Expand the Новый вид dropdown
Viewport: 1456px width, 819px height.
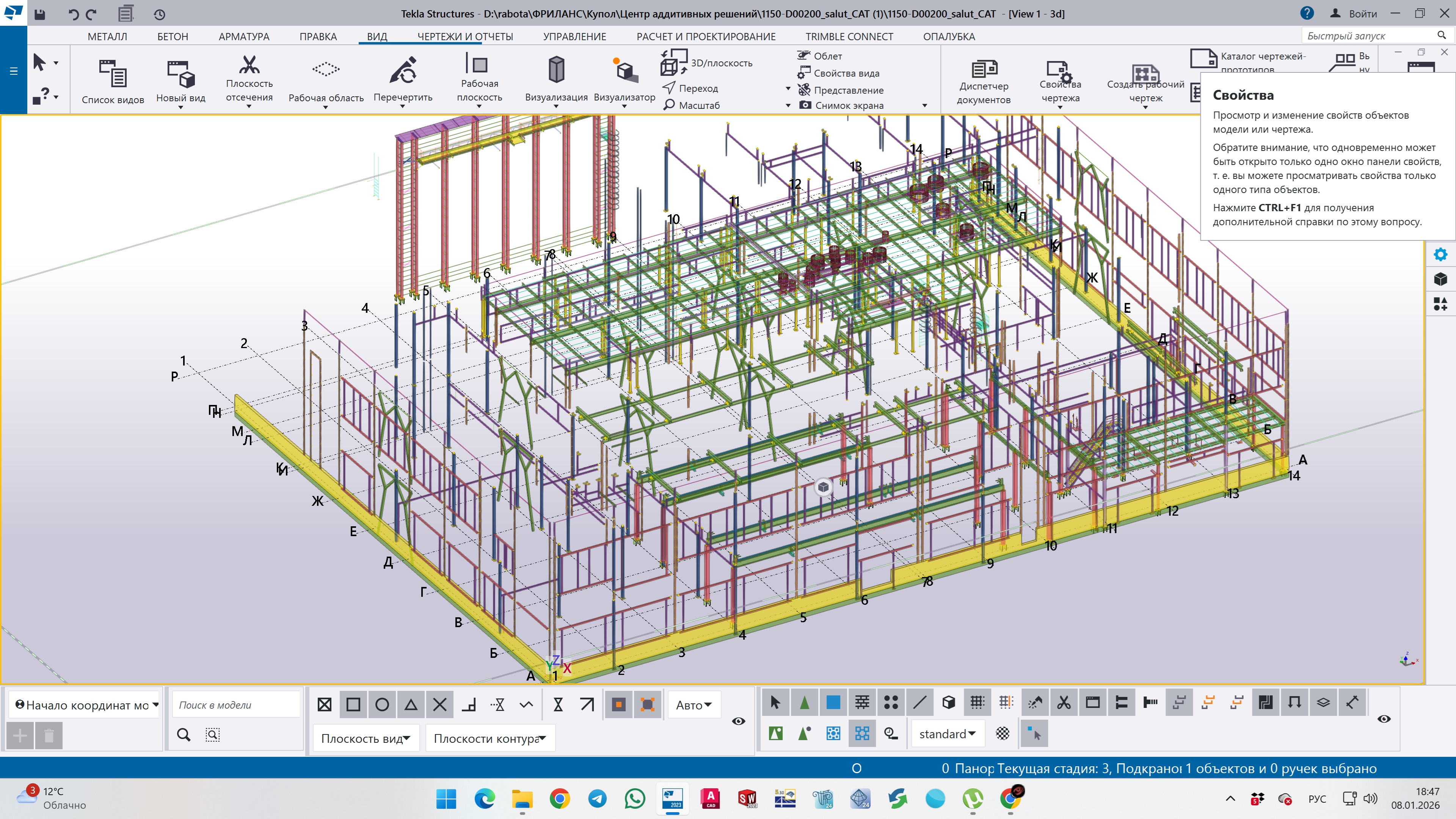click(181, 107)
